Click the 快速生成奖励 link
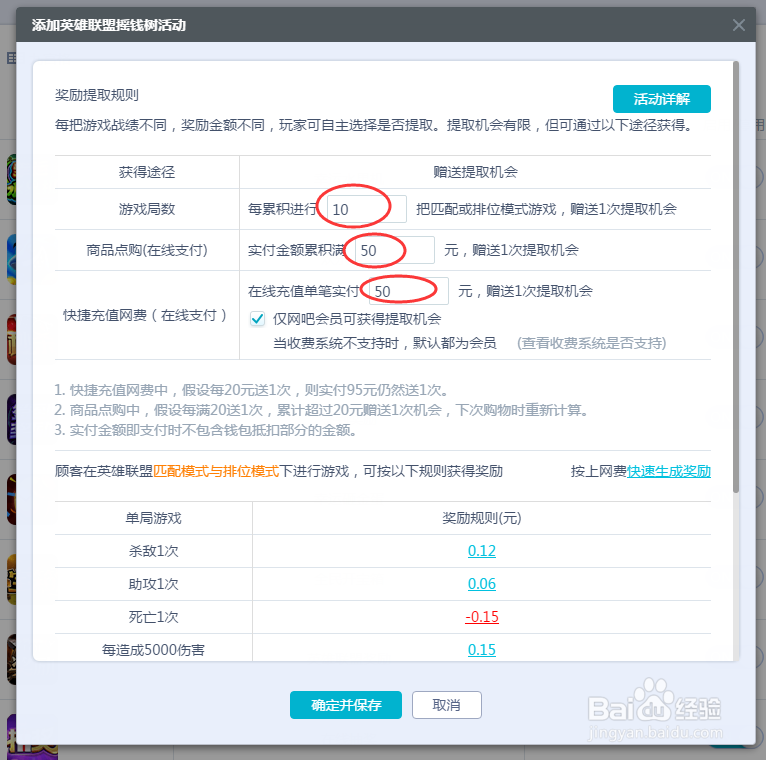This screenshot has width=766, height=760. (669, 471)
